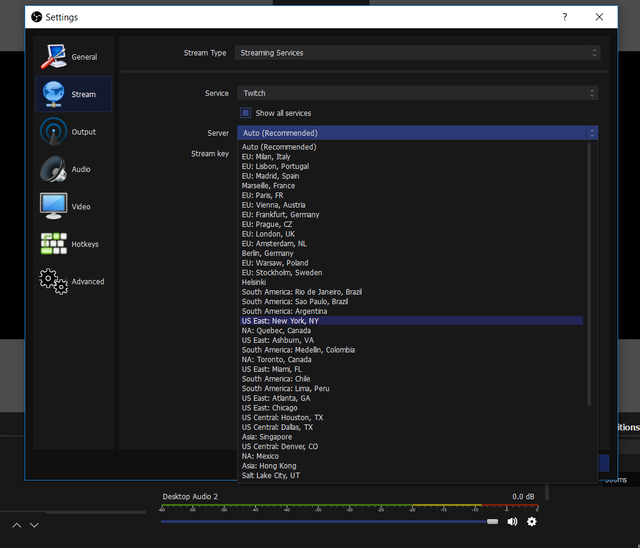Expand the Stream Type dropdown

(x=417, y=53)
